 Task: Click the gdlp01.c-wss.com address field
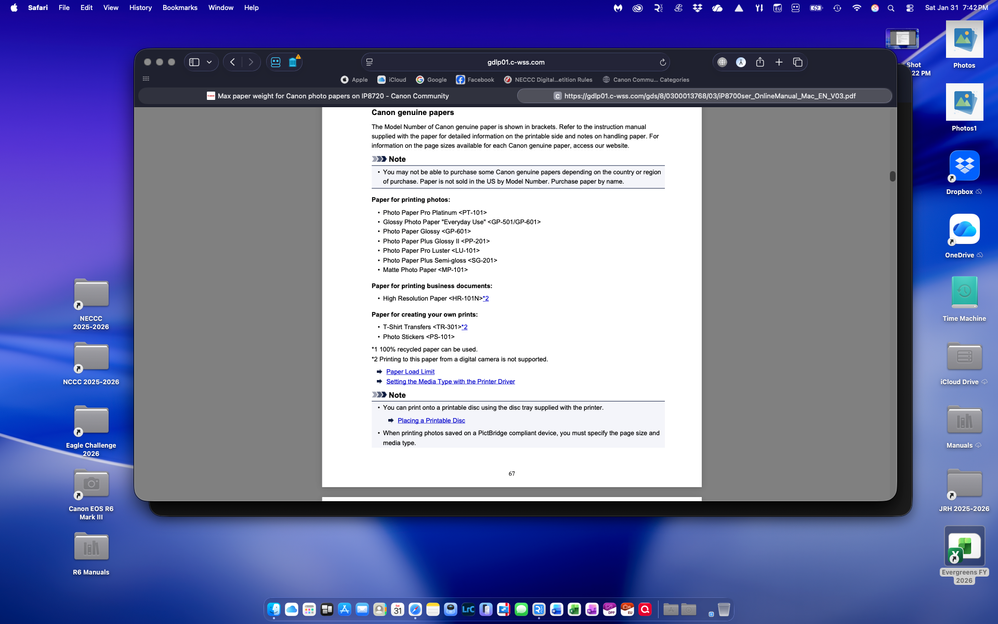coord(516,62)
